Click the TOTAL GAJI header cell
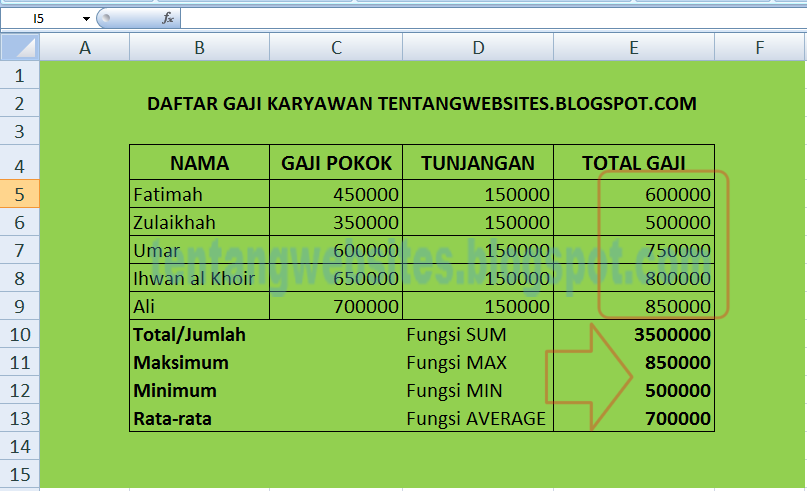807x491 pixels. [634, 163]
